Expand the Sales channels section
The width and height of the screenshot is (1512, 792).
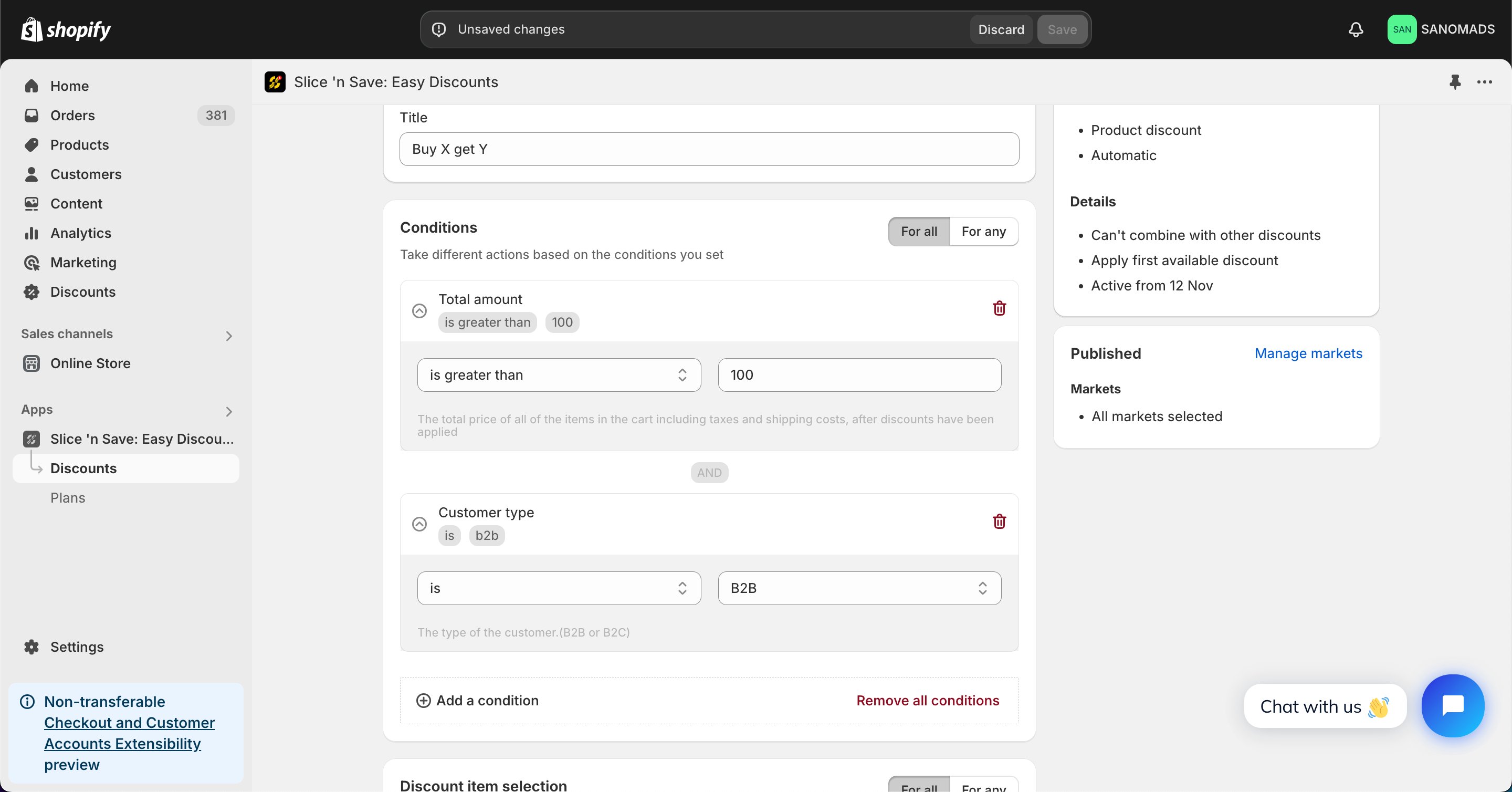229,335
